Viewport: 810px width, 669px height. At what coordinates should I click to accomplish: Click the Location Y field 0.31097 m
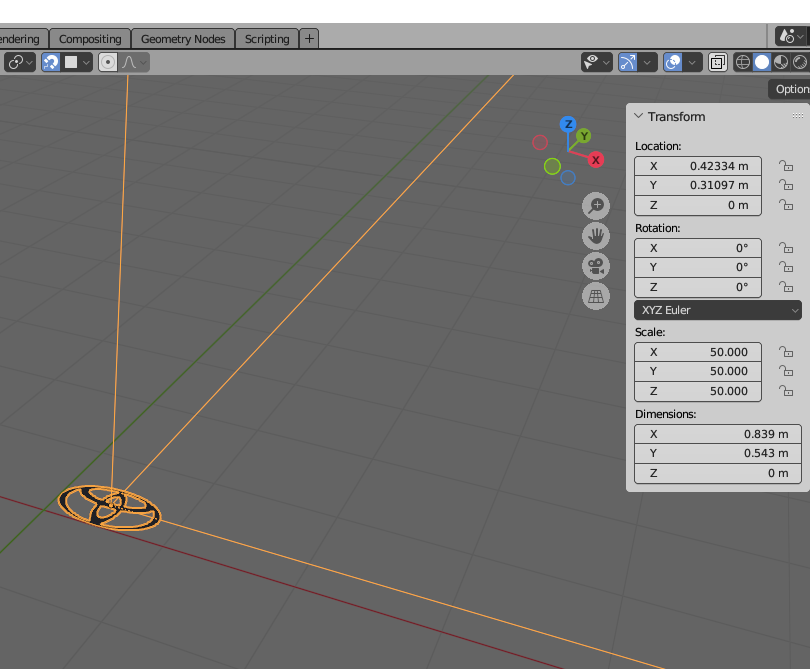coord(698,185)
